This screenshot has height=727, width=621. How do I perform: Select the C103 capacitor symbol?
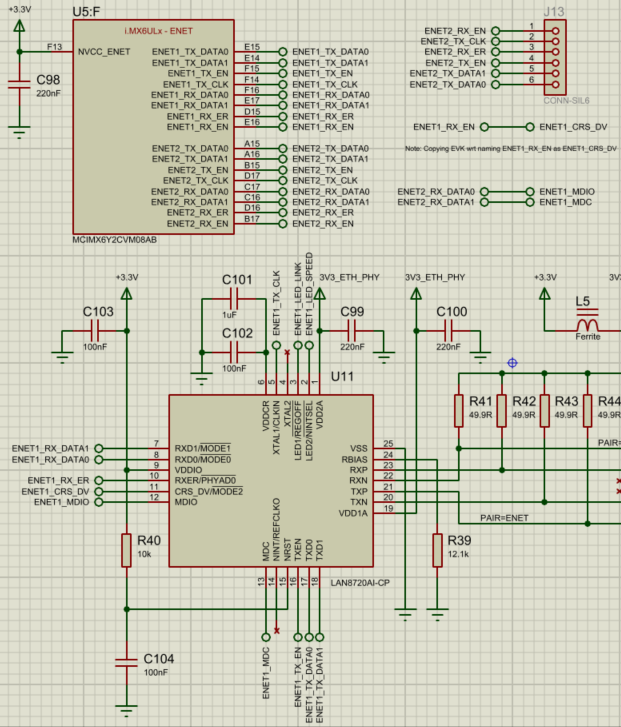click(x=95, y=331)
